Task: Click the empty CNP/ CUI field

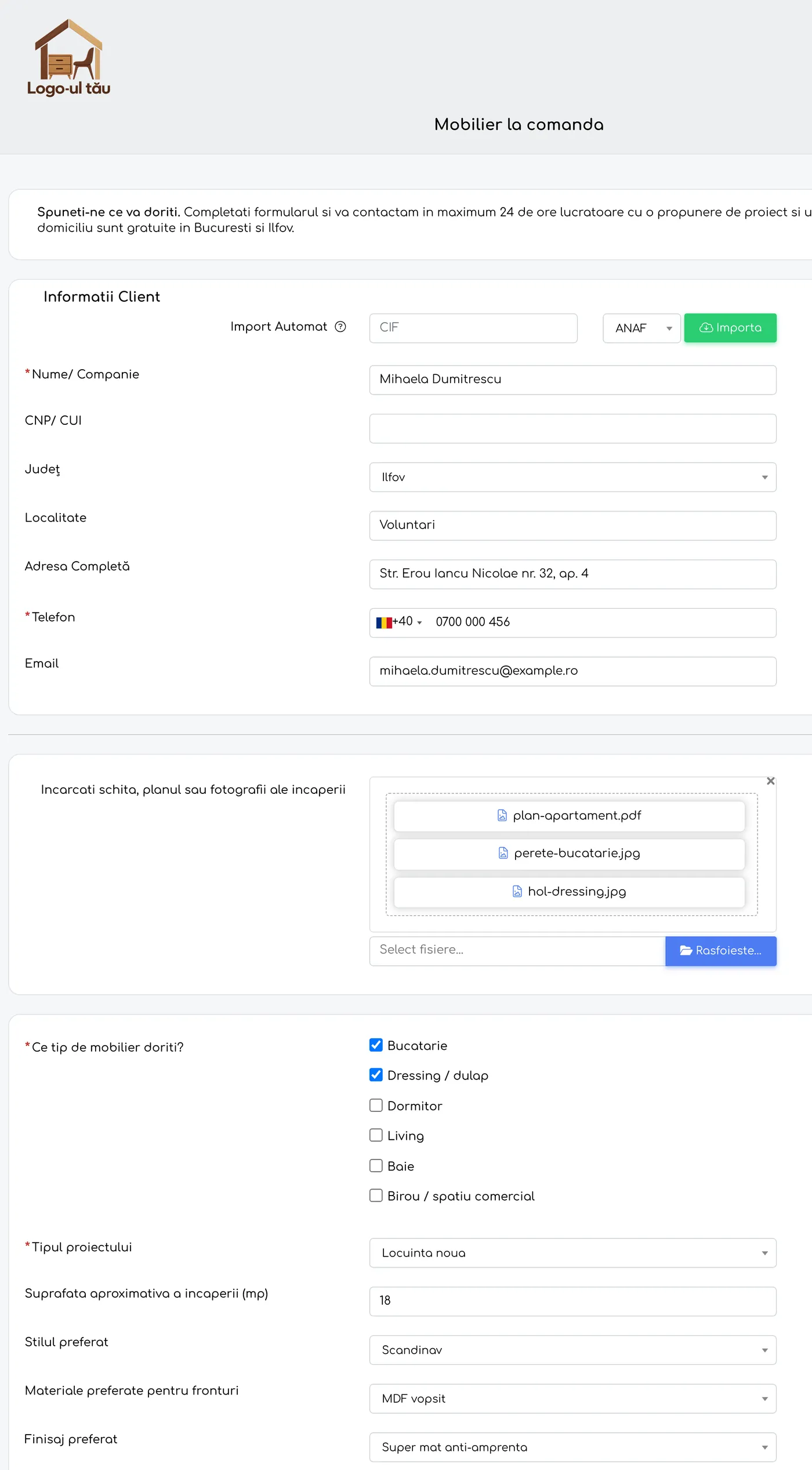Action: click(x=572, y=428)
